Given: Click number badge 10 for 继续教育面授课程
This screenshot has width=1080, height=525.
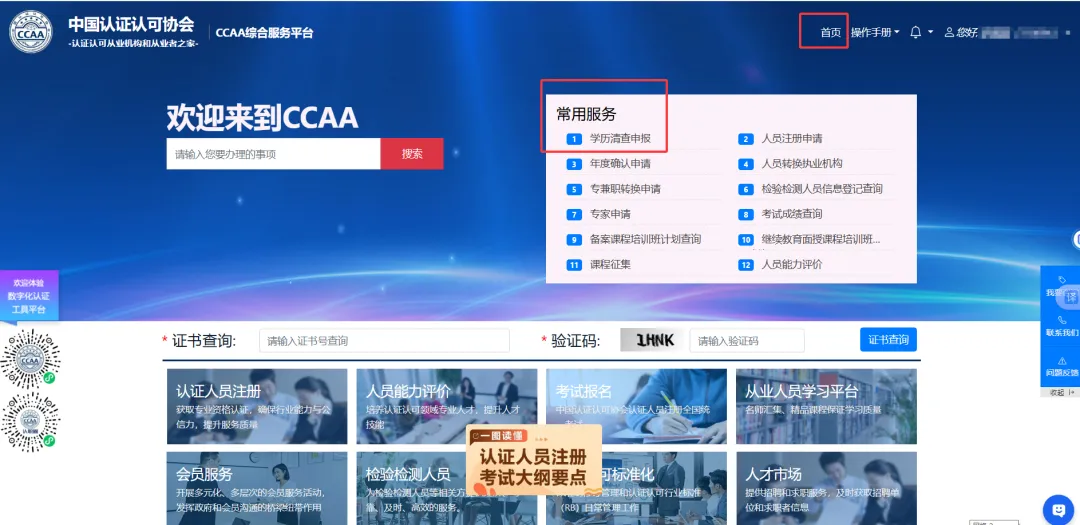Looking at the screenshot, I should [745, 240].
